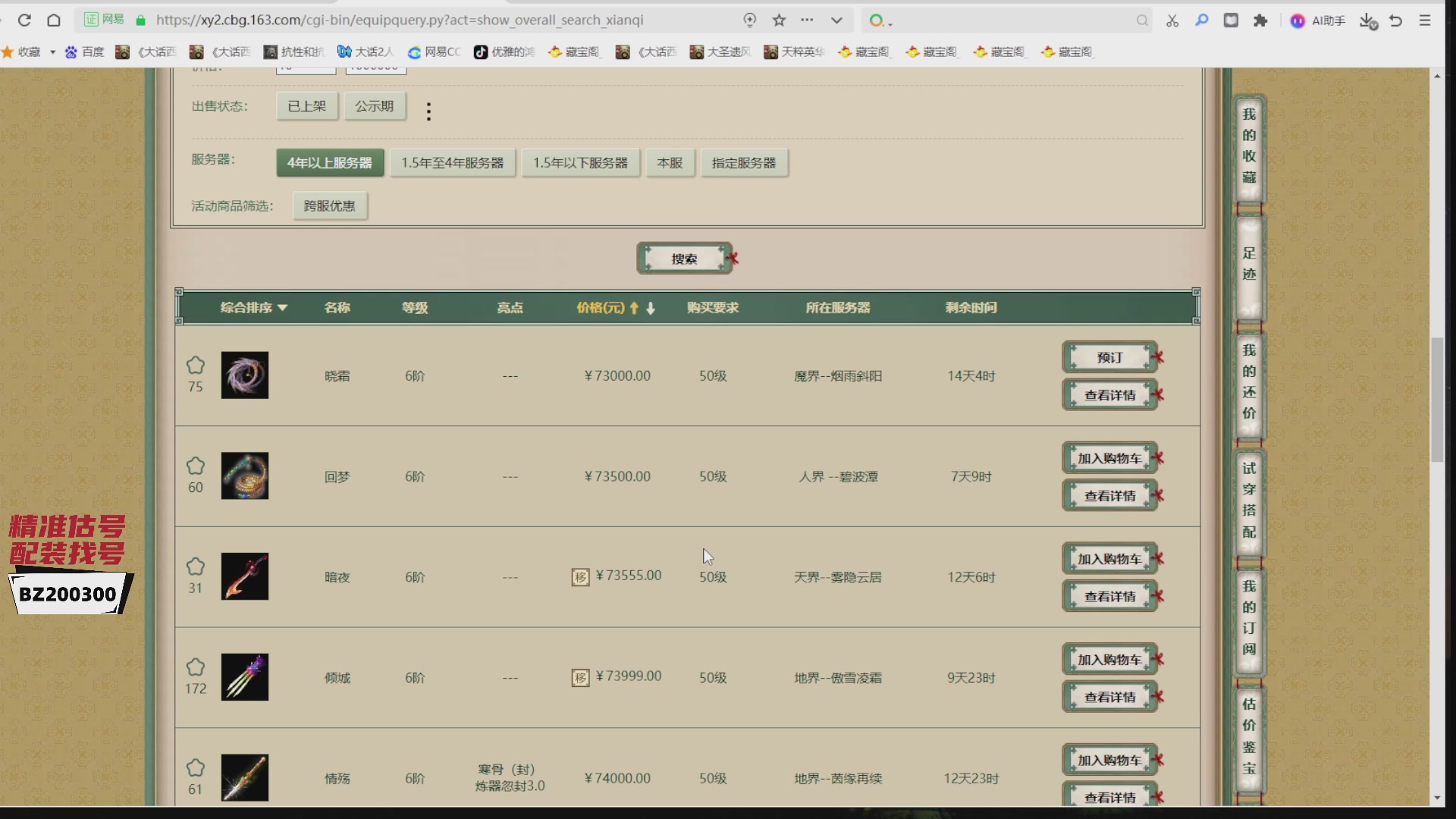1456x819 pixels.
Task: Open the 暗夜 item thumbnail
Action: 245,576
